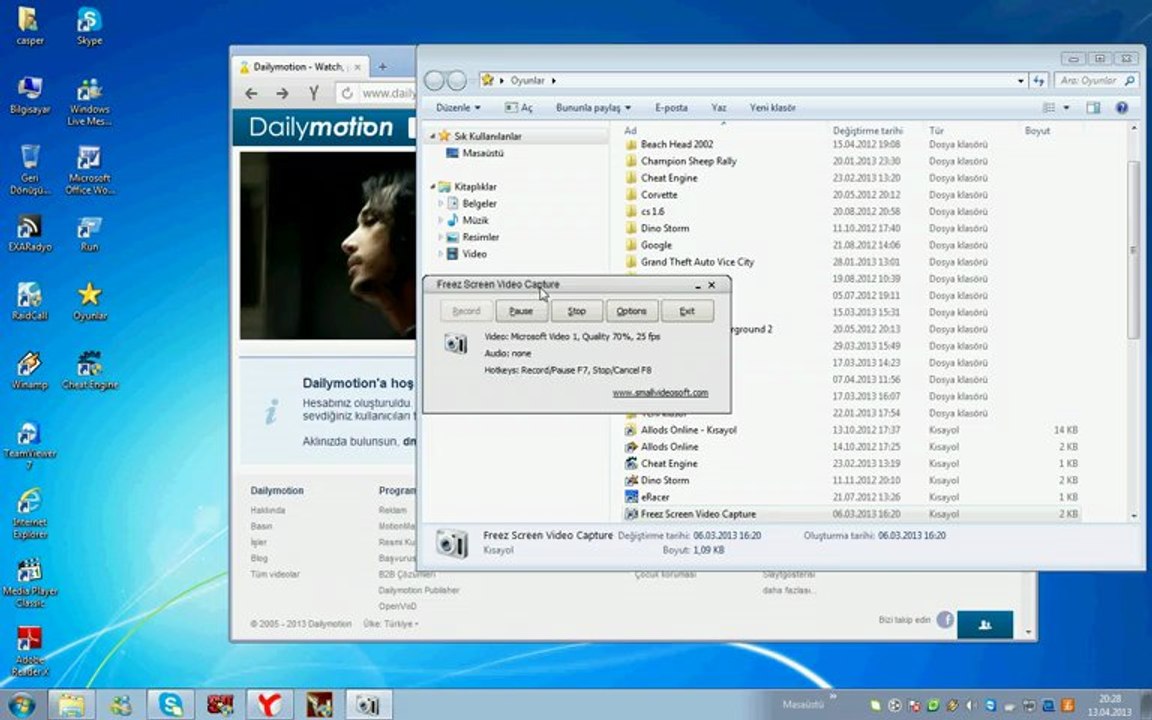Click the Facebook follow icon on Dailymotion
The width and height of the screenshot is (1152, 720).
(945, 620)
